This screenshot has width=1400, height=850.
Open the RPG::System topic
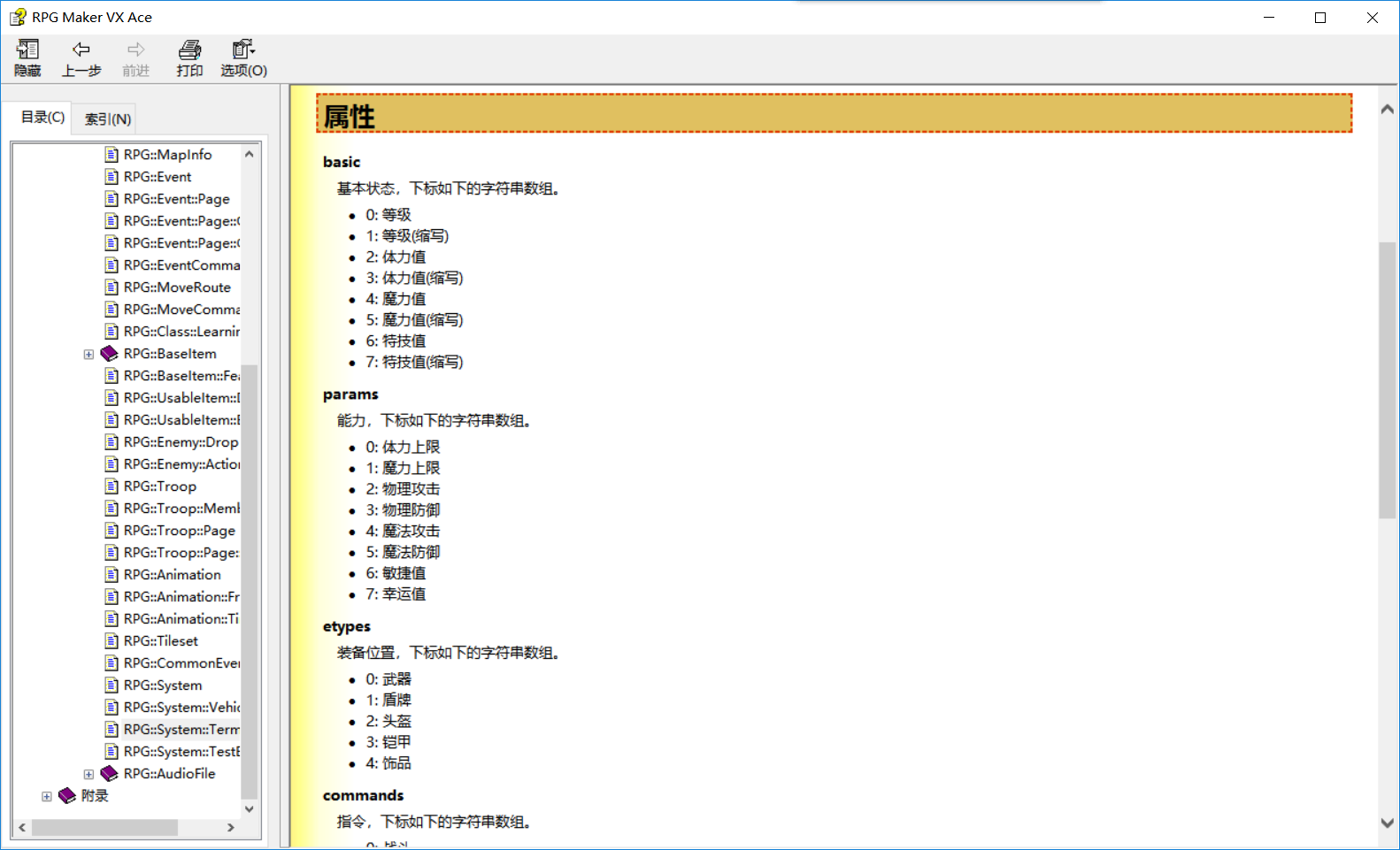[163, 685]
